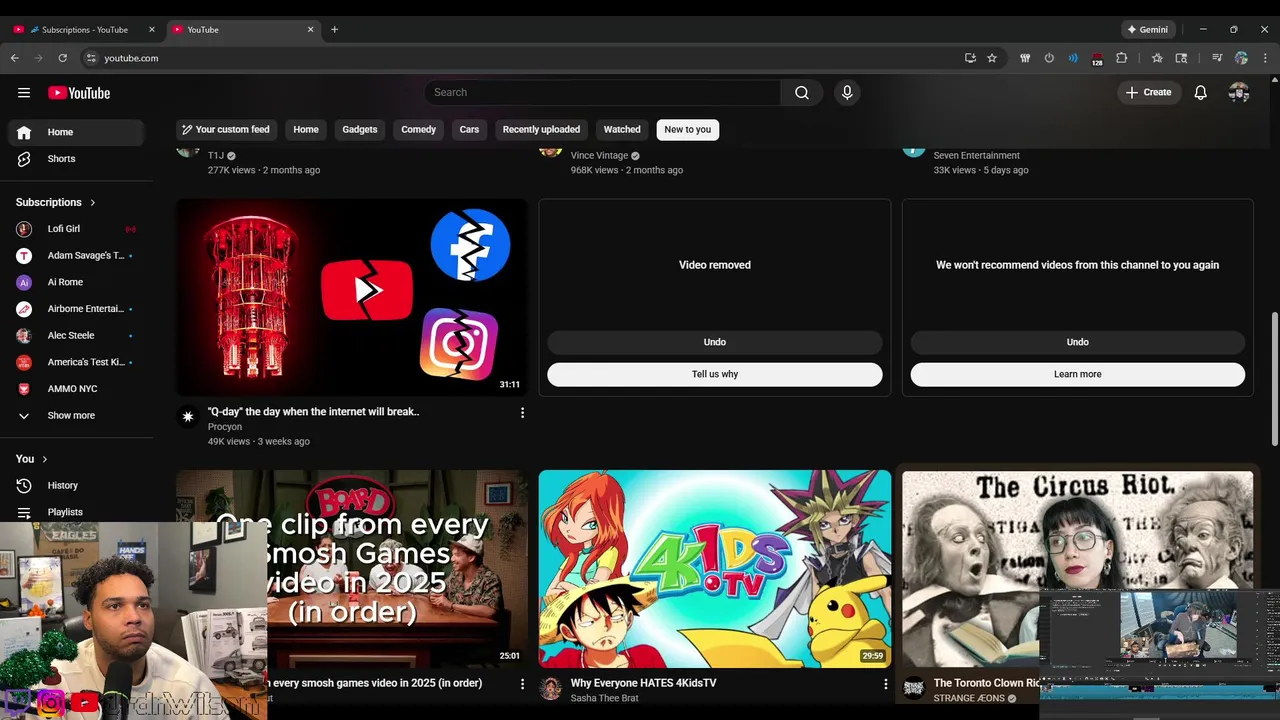The height and width of the screenshot is (720, 1280).
Task: Expand the Subscriptions section
Action: 56,202
